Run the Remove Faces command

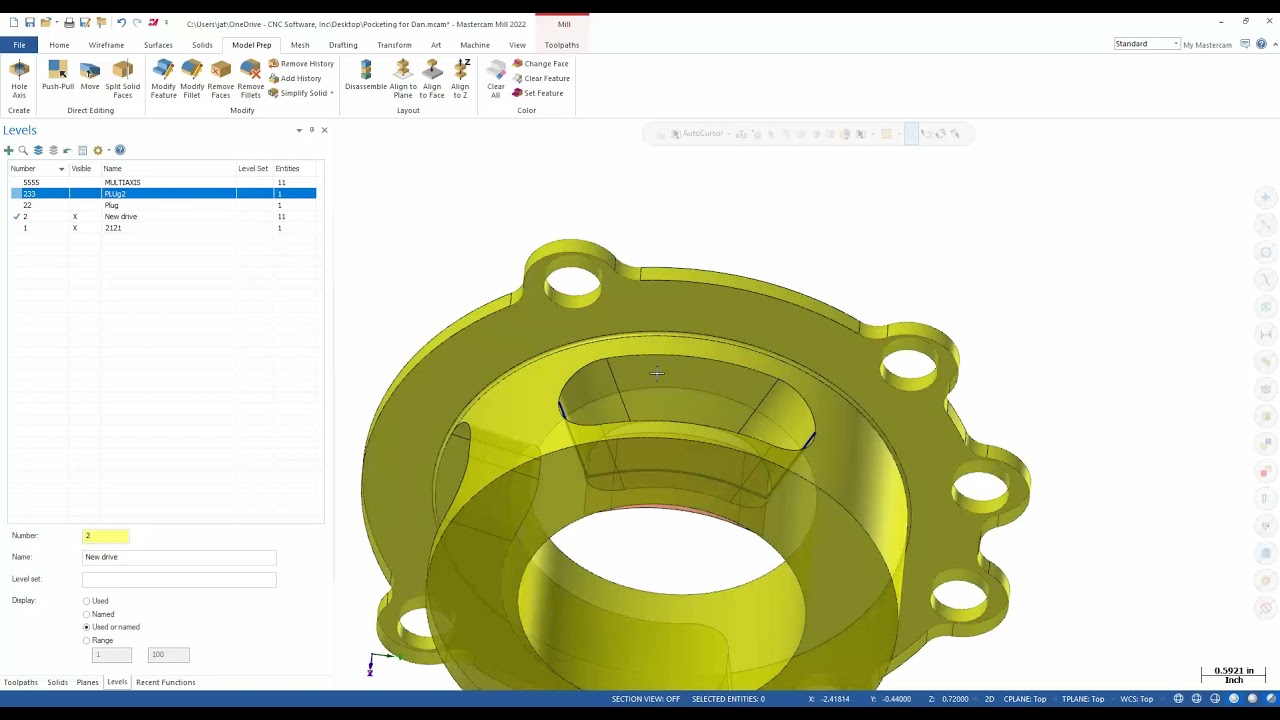(x=221, y=78)
